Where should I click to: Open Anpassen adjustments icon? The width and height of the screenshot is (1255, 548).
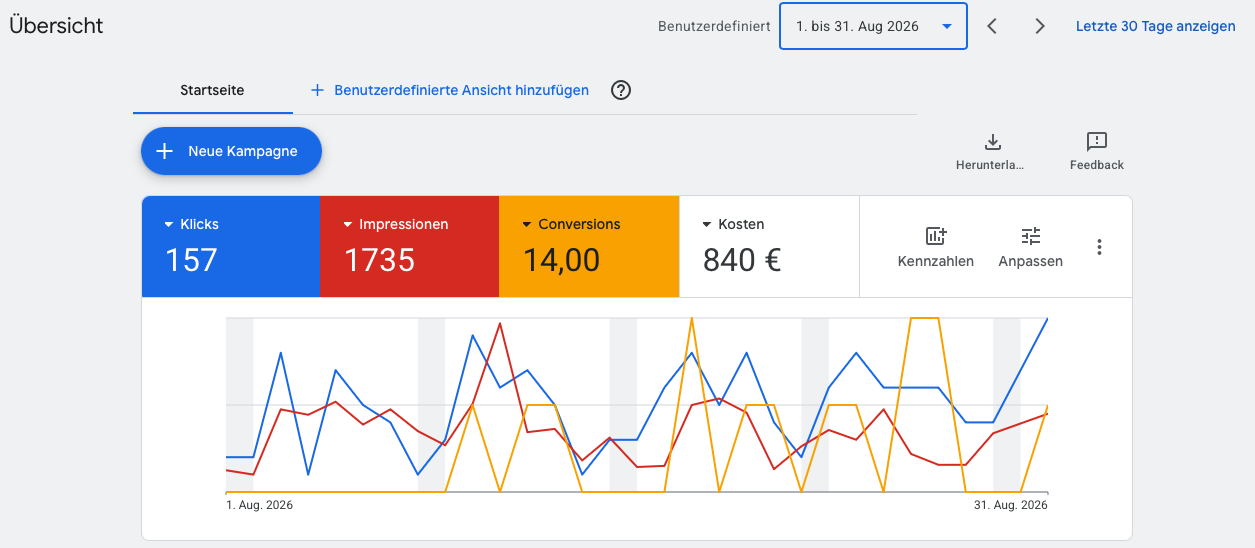[1031, 236]
